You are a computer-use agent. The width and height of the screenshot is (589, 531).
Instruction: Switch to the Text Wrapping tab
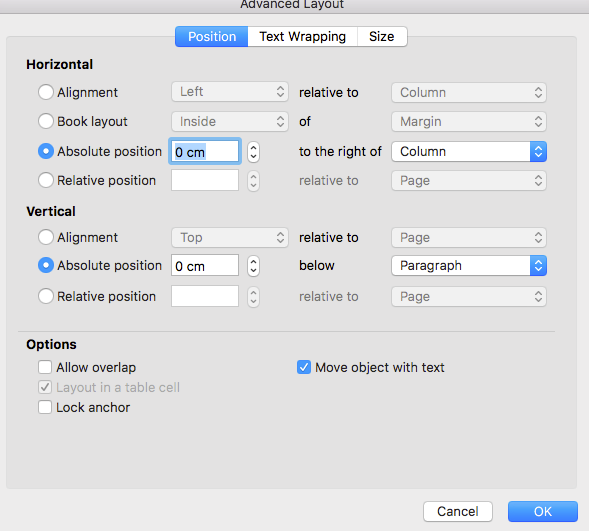(x=302, y=36)
